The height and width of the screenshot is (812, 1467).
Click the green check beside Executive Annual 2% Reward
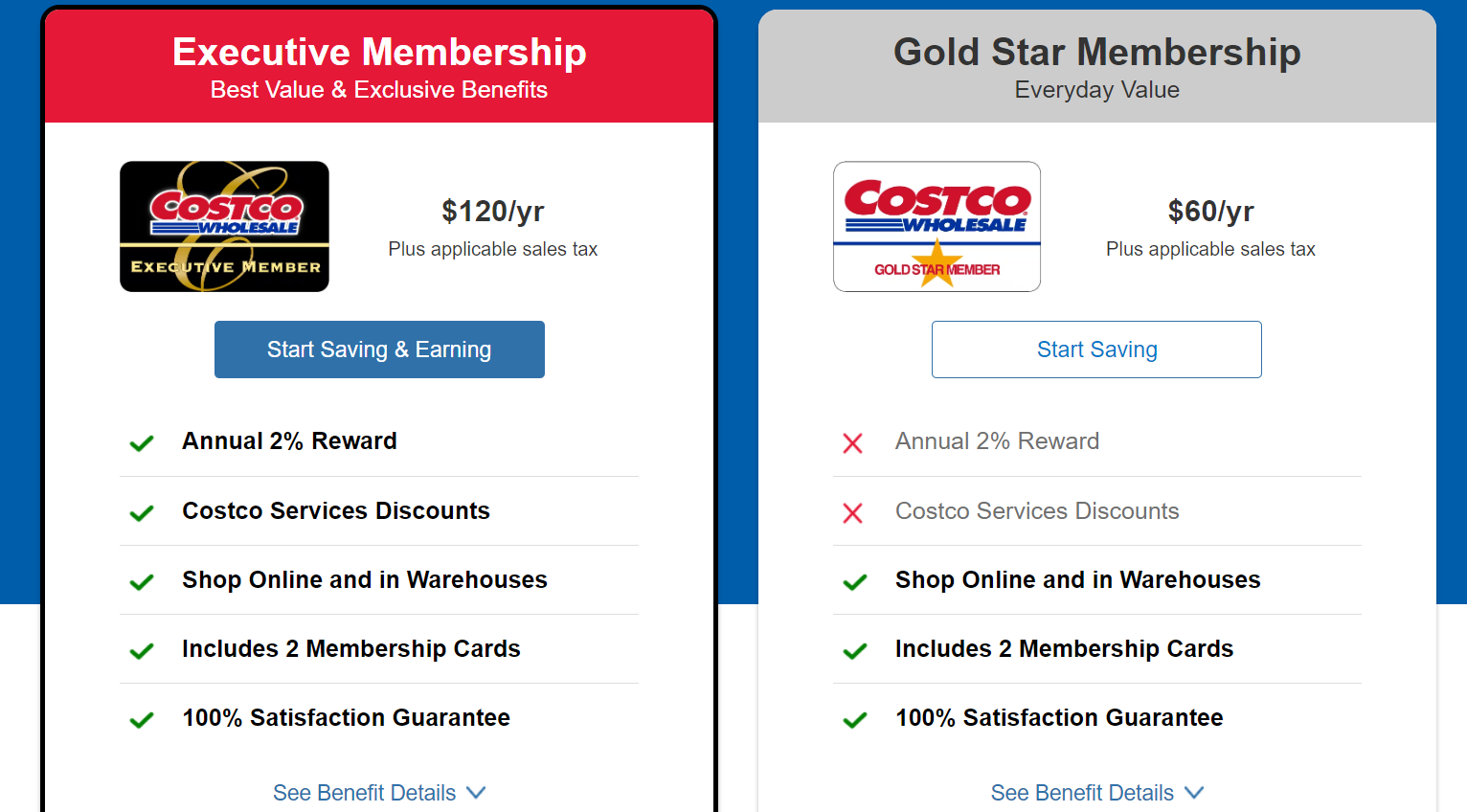[142, 442]
